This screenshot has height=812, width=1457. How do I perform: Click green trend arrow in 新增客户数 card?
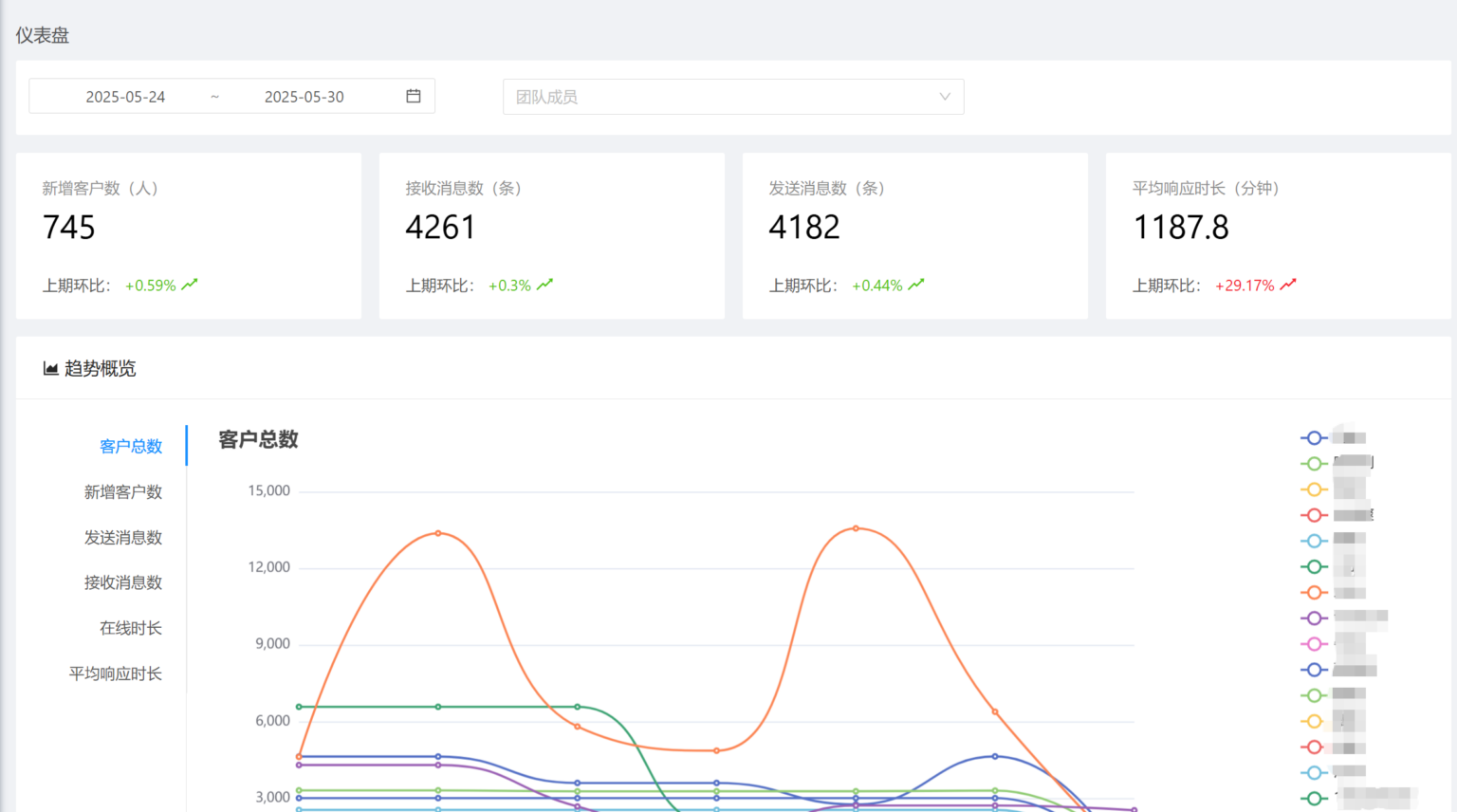[190, 285]
